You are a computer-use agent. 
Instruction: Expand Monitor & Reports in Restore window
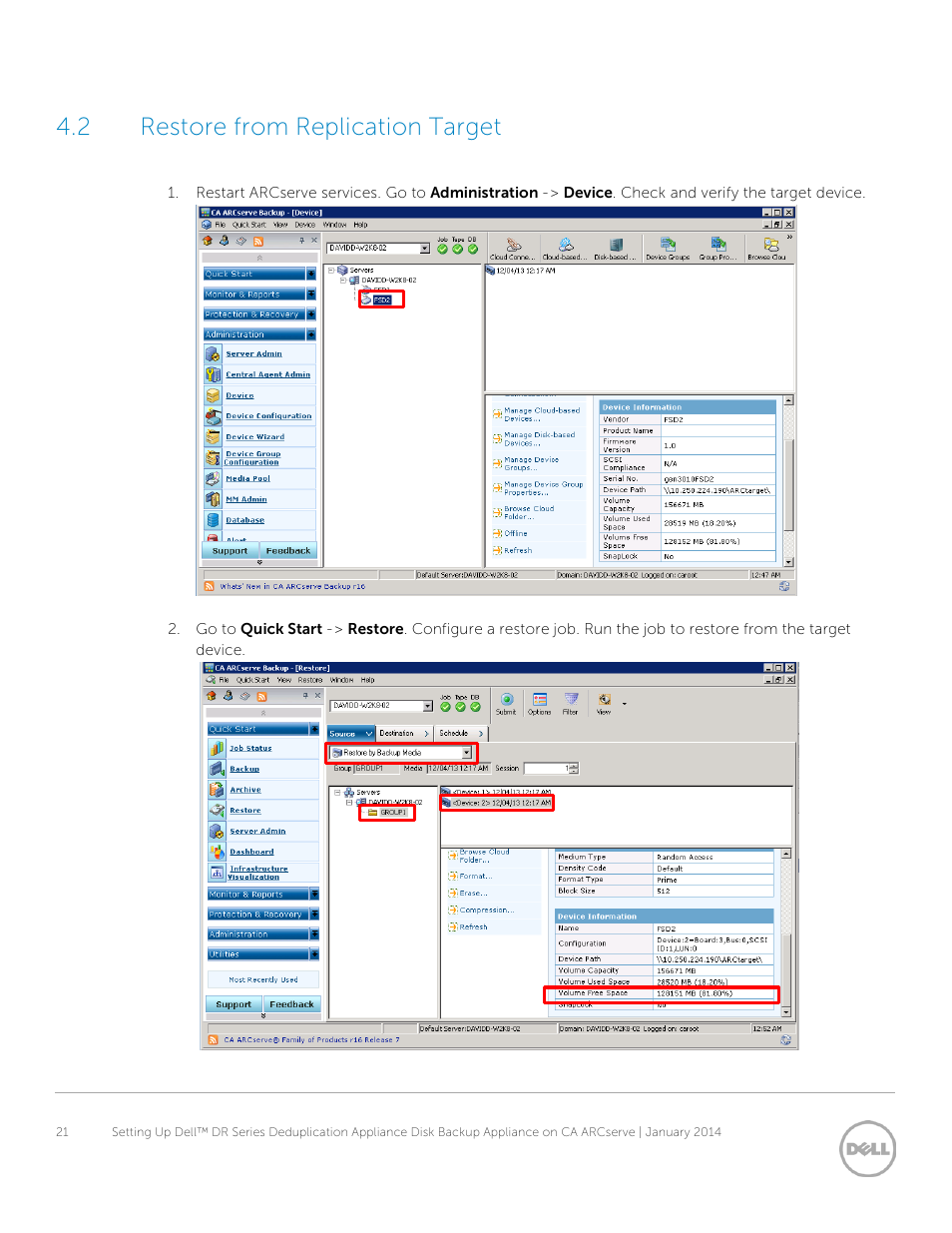pos(314,895)
